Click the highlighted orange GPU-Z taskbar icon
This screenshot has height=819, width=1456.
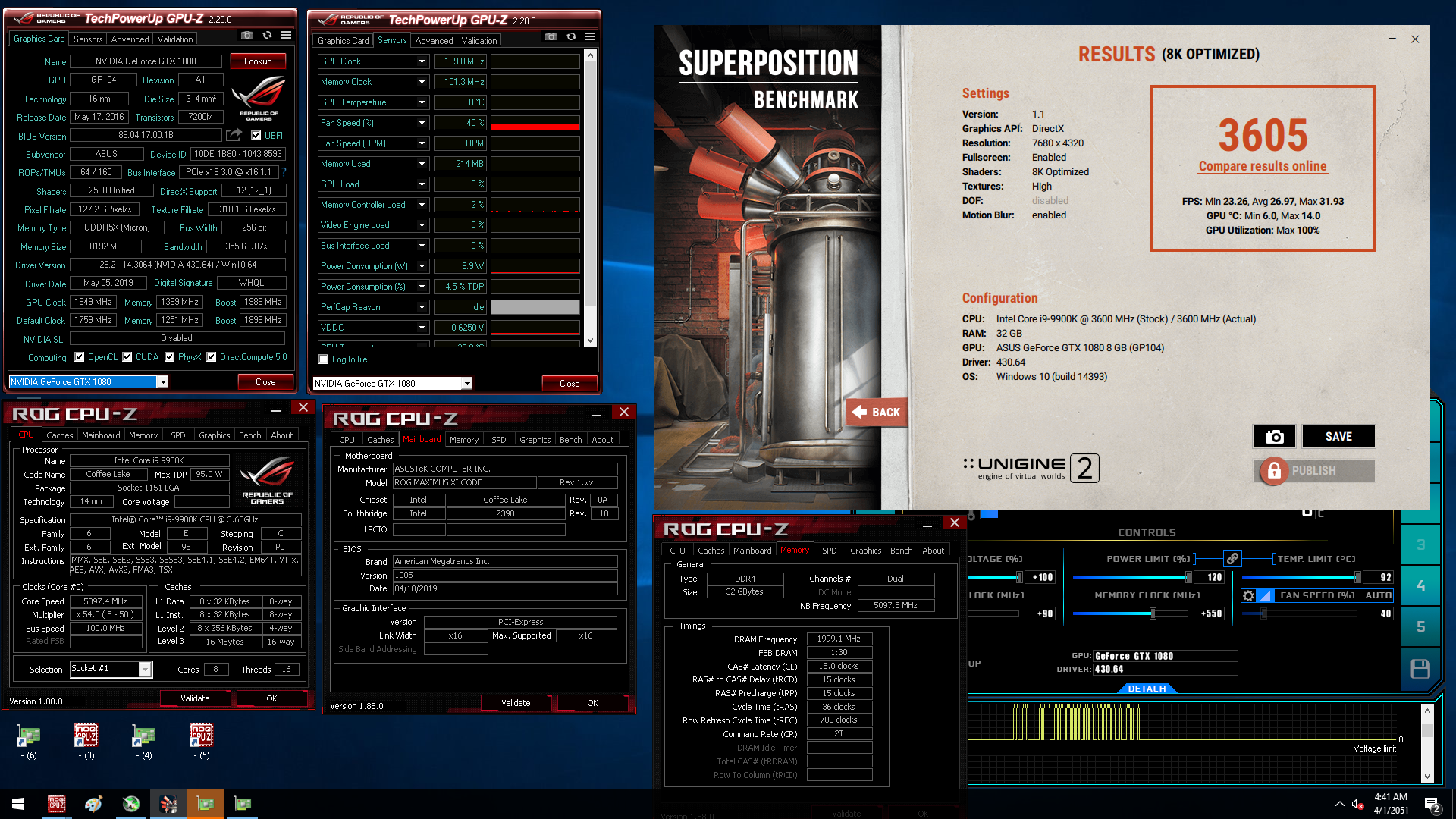tap(206, 804)
